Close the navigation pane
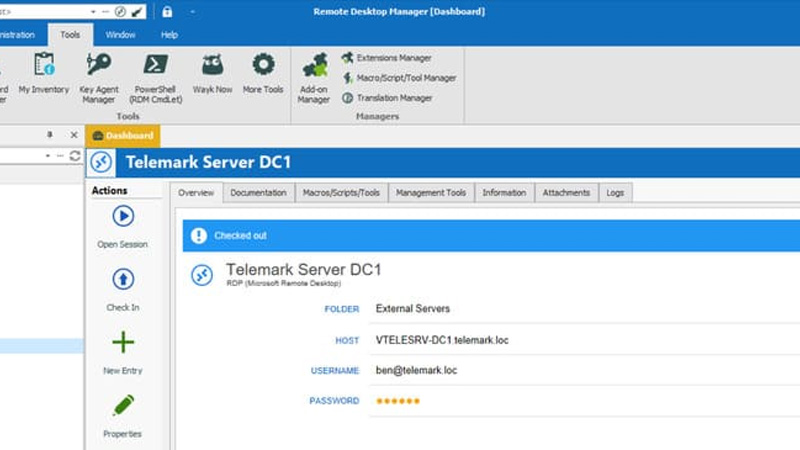 74,135
